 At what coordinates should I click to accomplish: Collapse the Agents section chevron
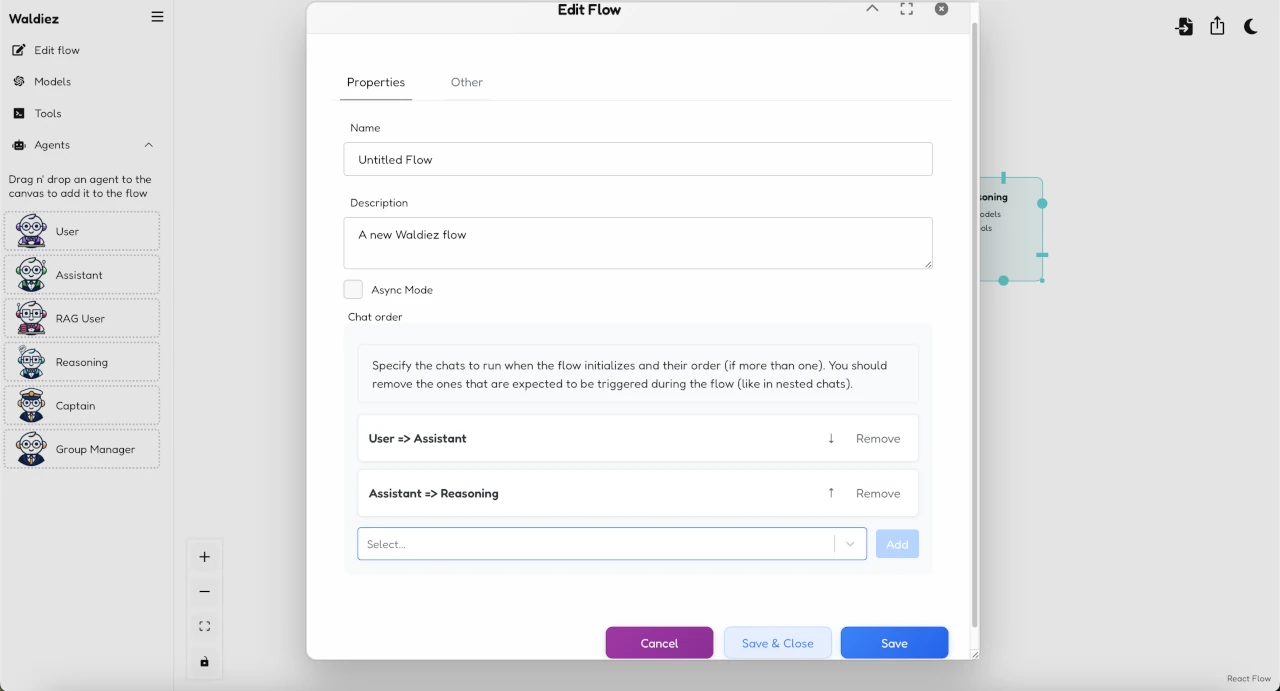149,145
